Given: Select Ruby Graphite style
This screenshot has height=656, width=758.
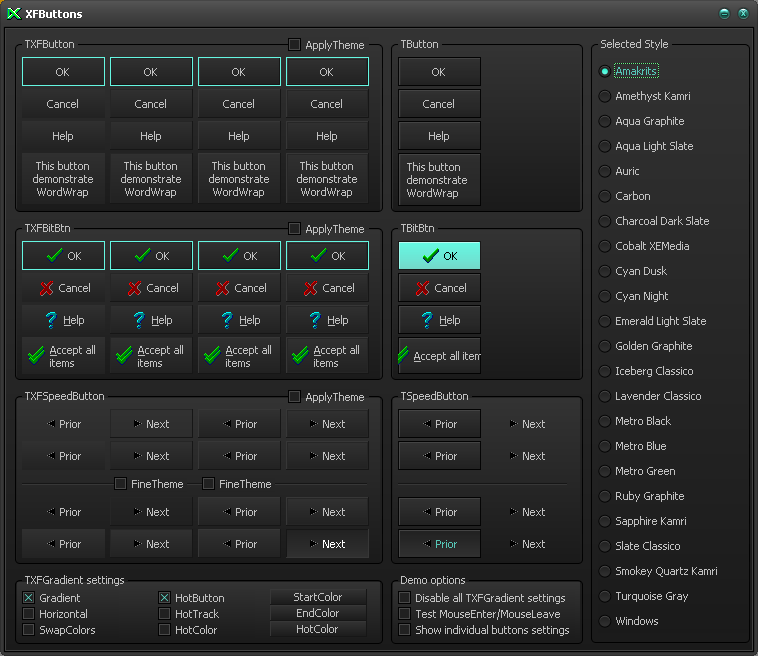Looking at the screenshot, I should coord(605,496).
